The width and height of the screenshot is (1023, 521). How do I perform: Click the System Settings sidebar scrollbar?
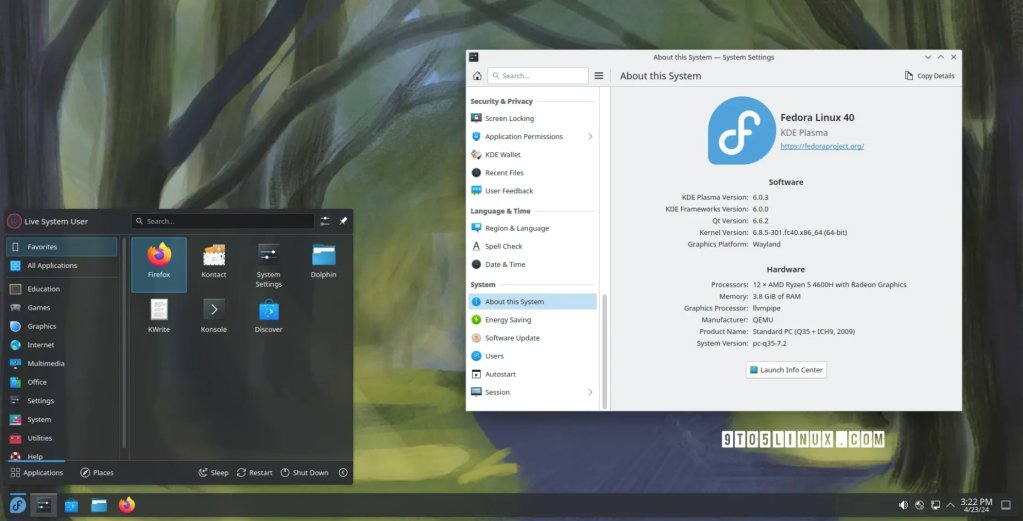(x=604, y=350)
